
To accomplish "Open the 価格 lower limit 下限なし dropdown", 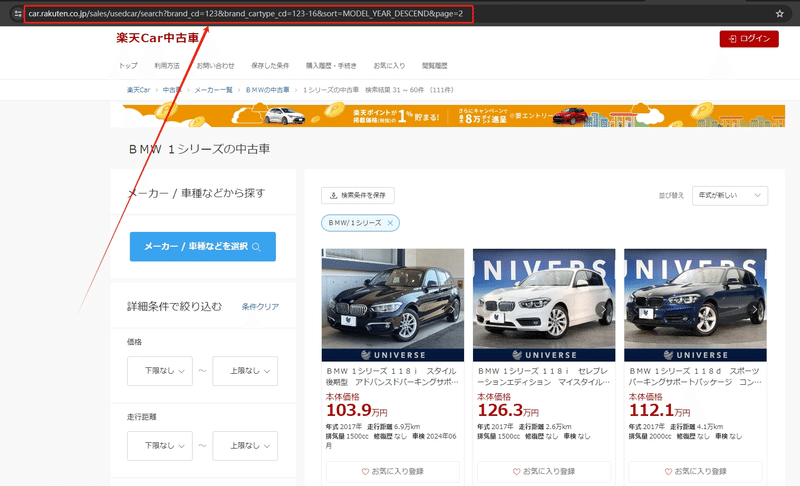I will pos(160,371).
